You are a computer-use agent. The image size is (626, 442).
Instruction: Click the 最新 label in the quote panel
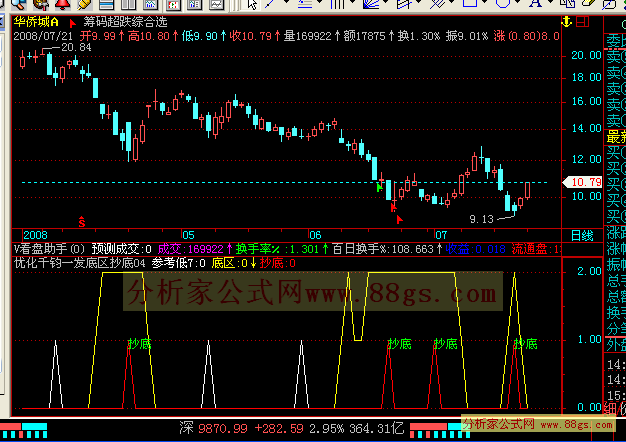coord(616,137)
